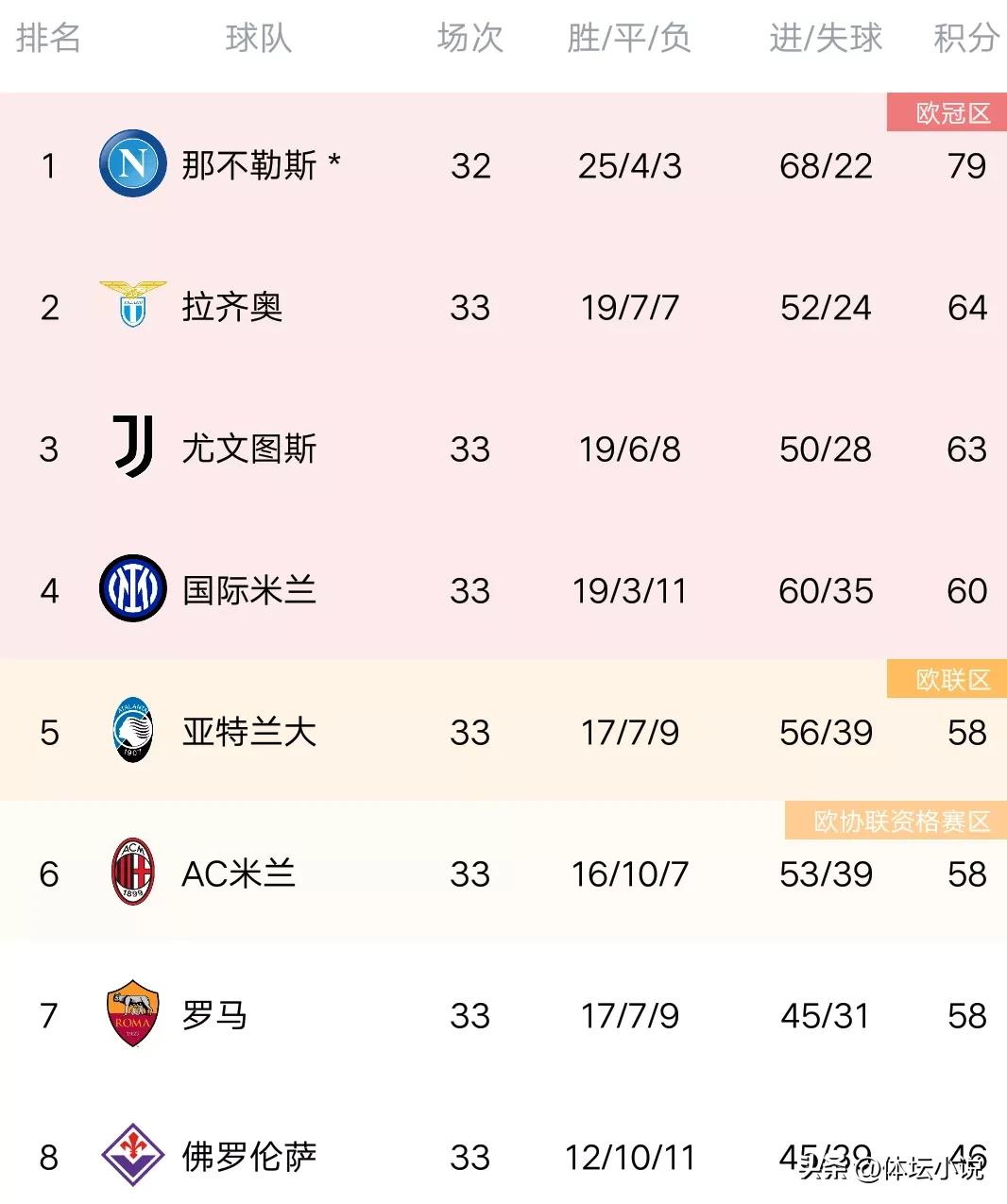Select the 积分 column header
Viewport: 1007px width, 1204px height.
click(x=965, y=39)
